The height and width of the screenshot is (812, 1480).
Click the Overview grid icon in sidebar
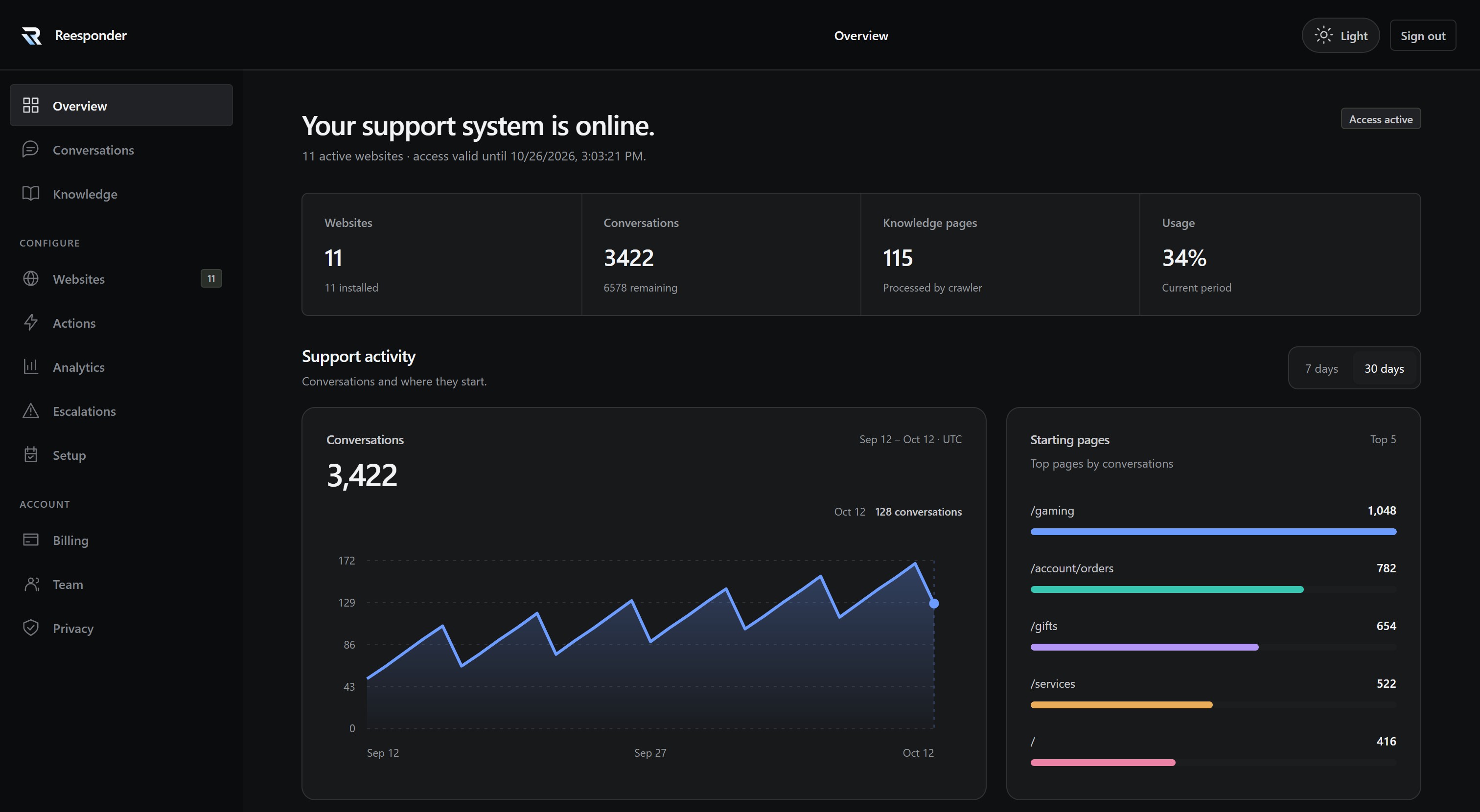(30, 105)
